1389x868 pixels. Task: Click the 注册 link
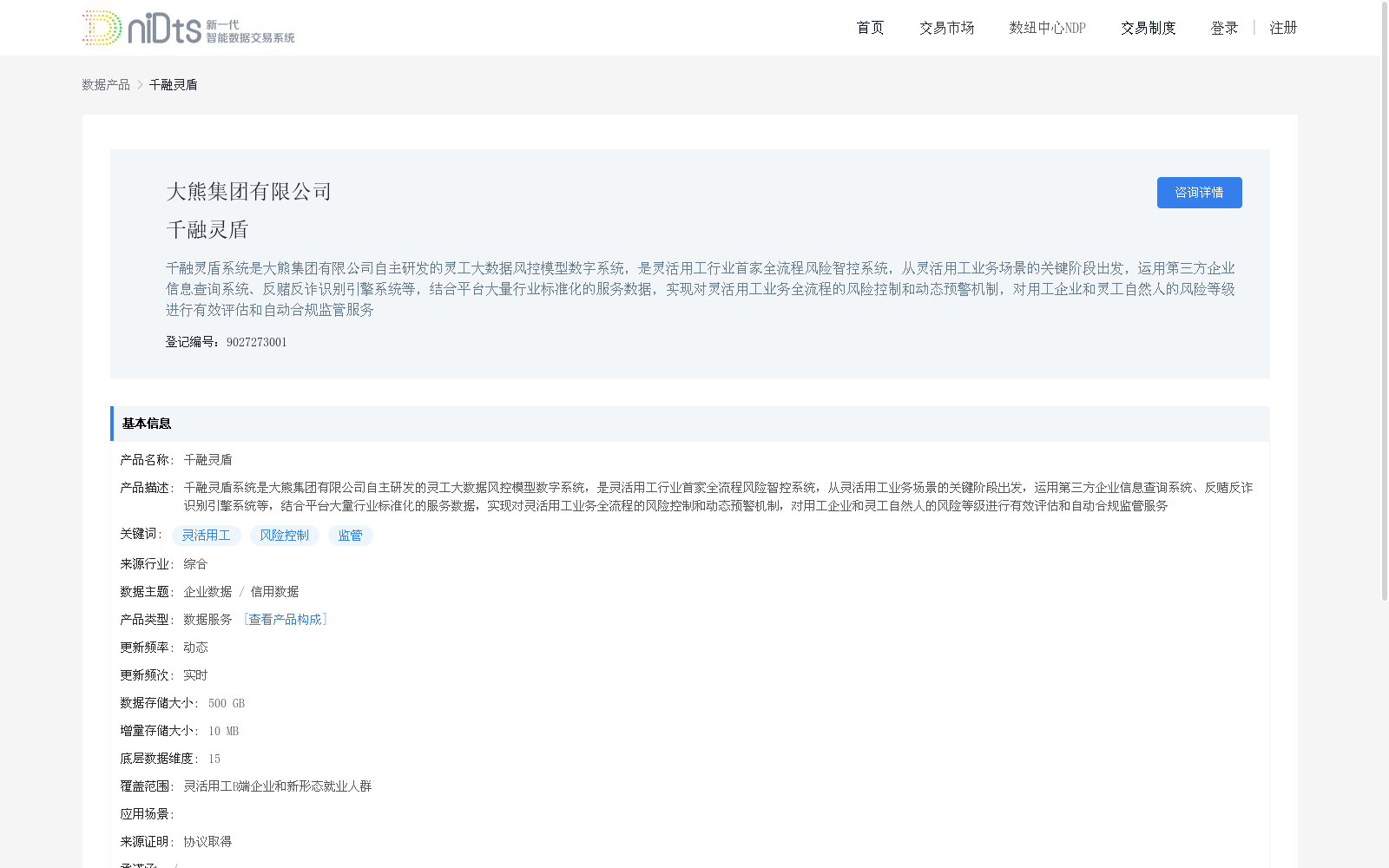[x=1283, y=28]
